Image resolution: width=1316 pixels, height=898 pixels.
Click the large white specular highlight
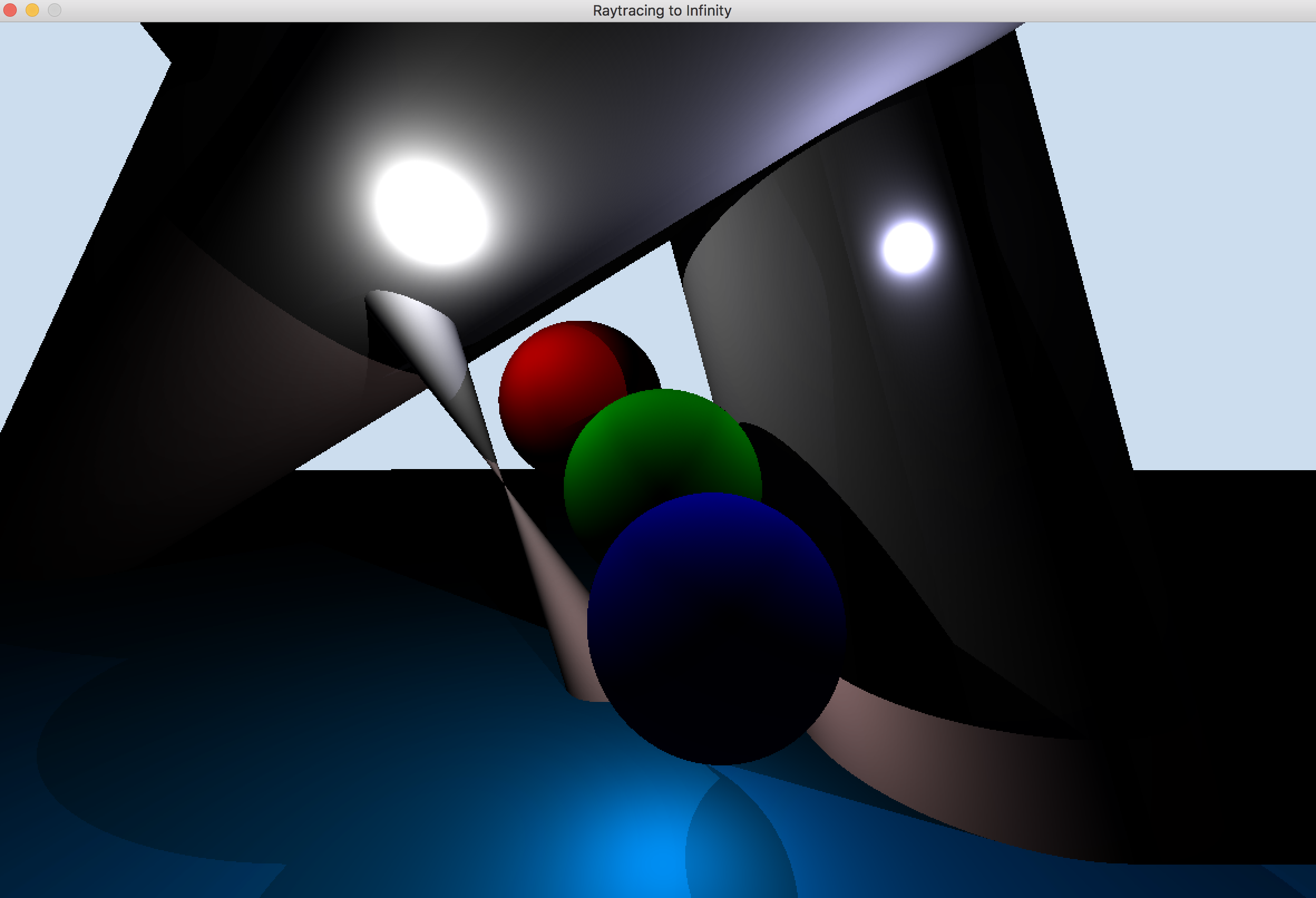point(431,213)
